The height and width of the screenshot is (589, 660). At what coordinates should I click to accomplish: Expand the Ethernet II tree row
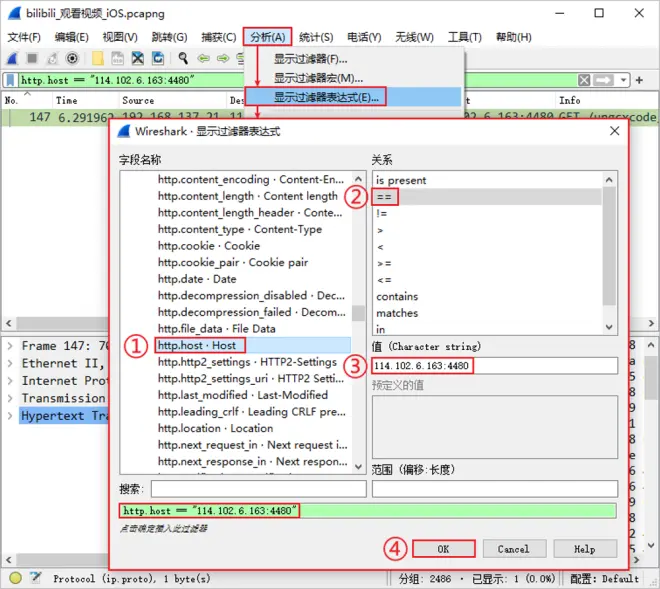click(x=10, y=363)
